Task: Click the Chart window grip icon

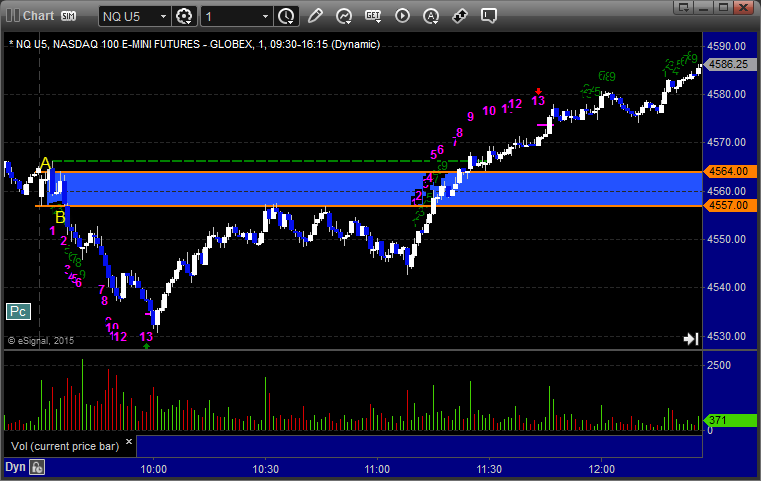Action: coord(13,16)
